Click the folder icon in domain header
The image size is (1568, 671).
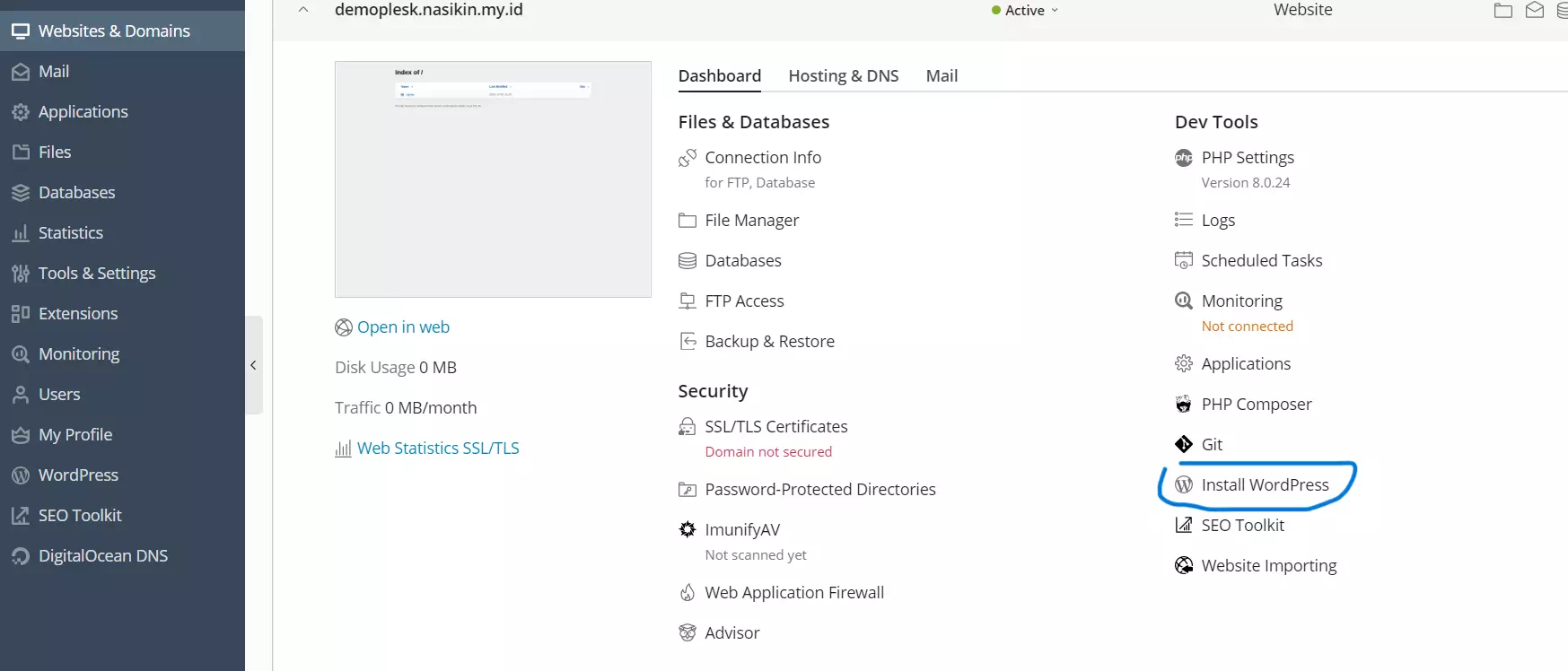click(1503, 11)
